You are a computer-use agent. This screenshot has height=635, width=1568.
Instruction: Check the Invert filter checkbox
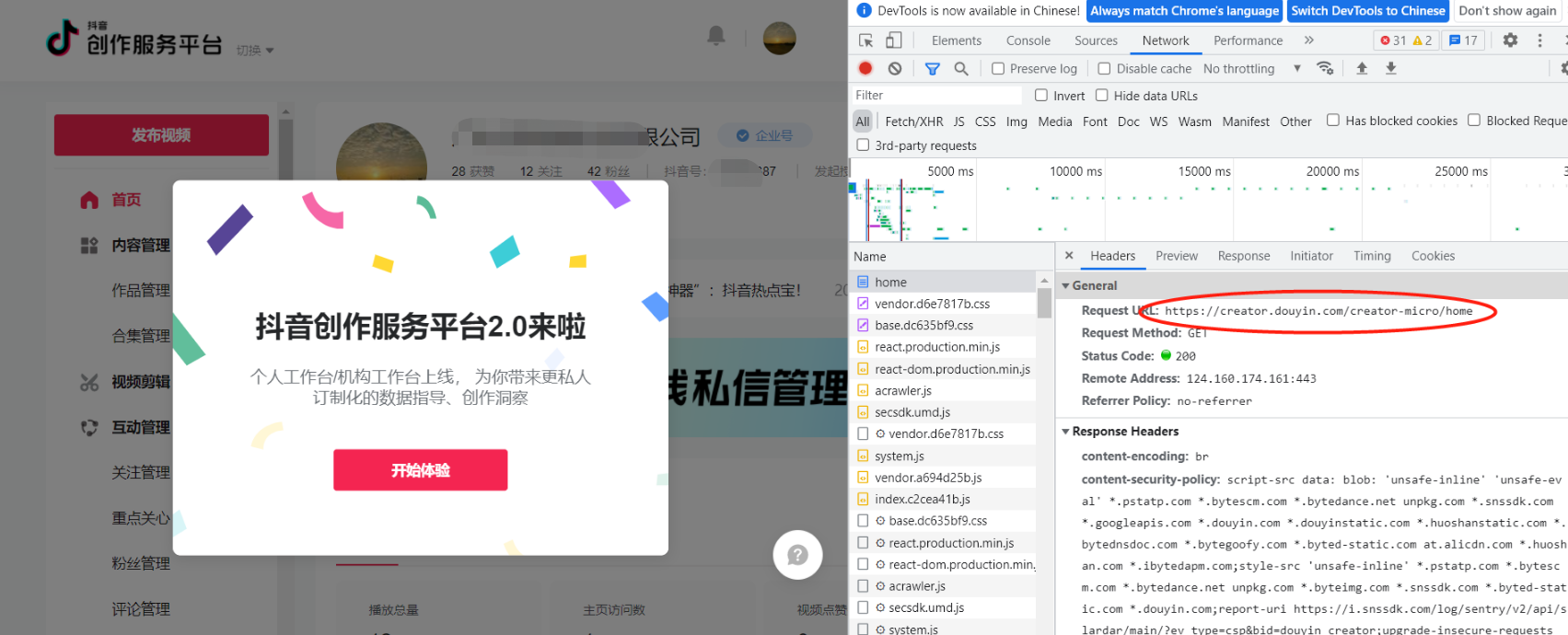point(1041,95)
